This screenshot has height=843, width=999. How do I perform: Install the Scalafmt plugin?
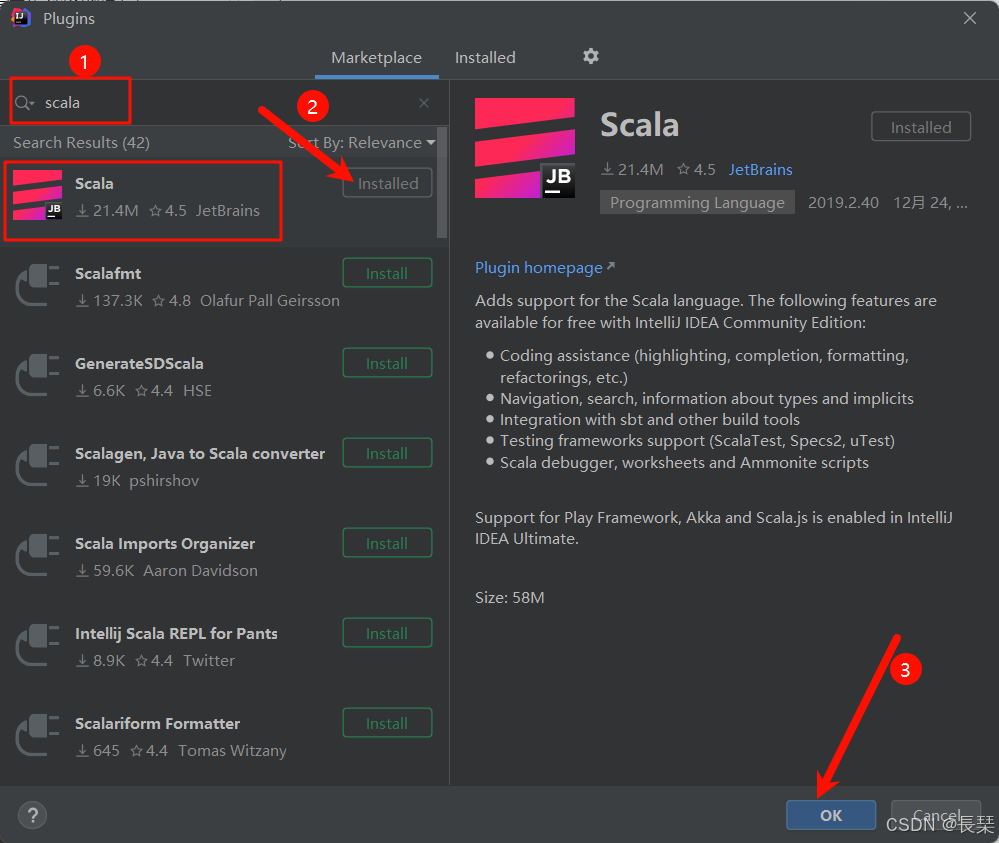pyautogui.click(x=387, y=273)
